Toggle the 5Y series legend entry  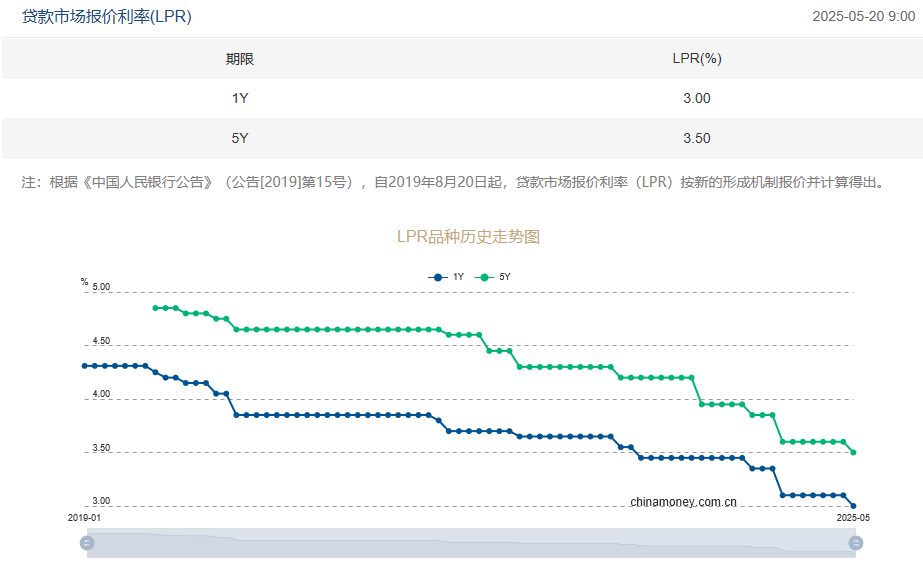pos(493,277)
